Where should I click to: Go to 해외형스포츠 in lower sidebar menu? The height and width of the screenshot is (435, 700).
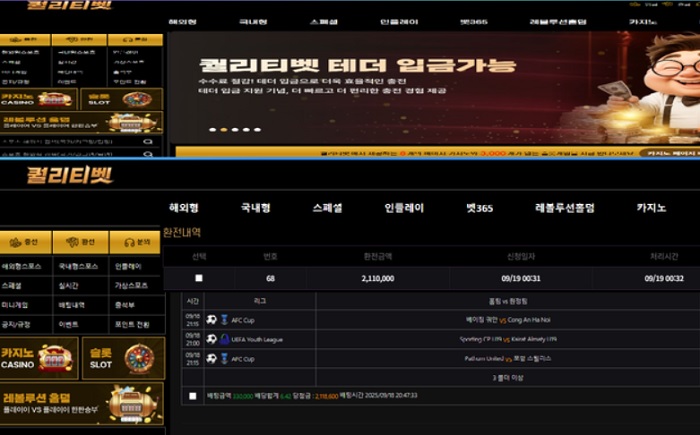coord(21,266)
